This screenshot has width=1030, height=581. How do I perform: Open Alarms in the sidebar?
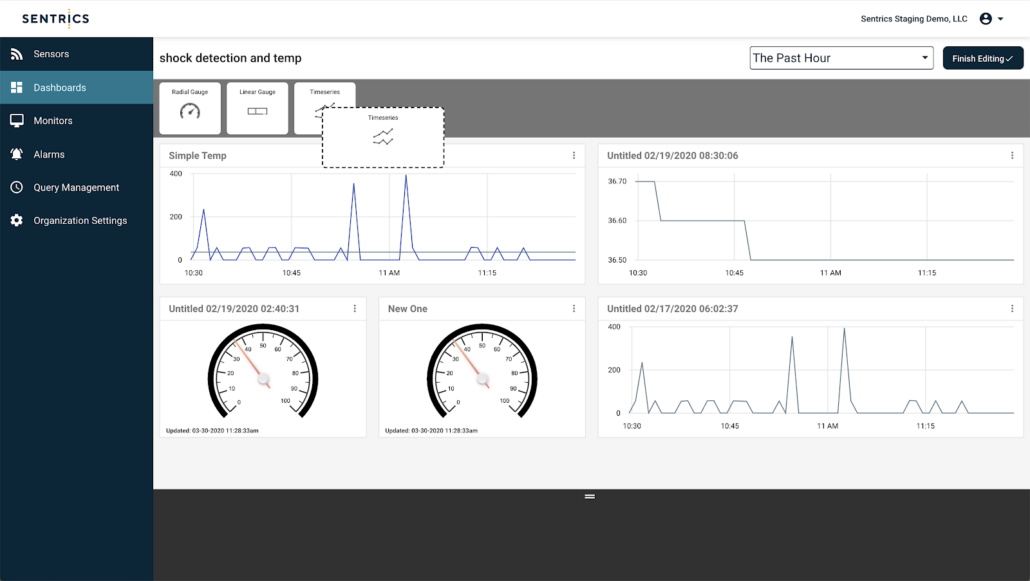[x=76, y=154]
